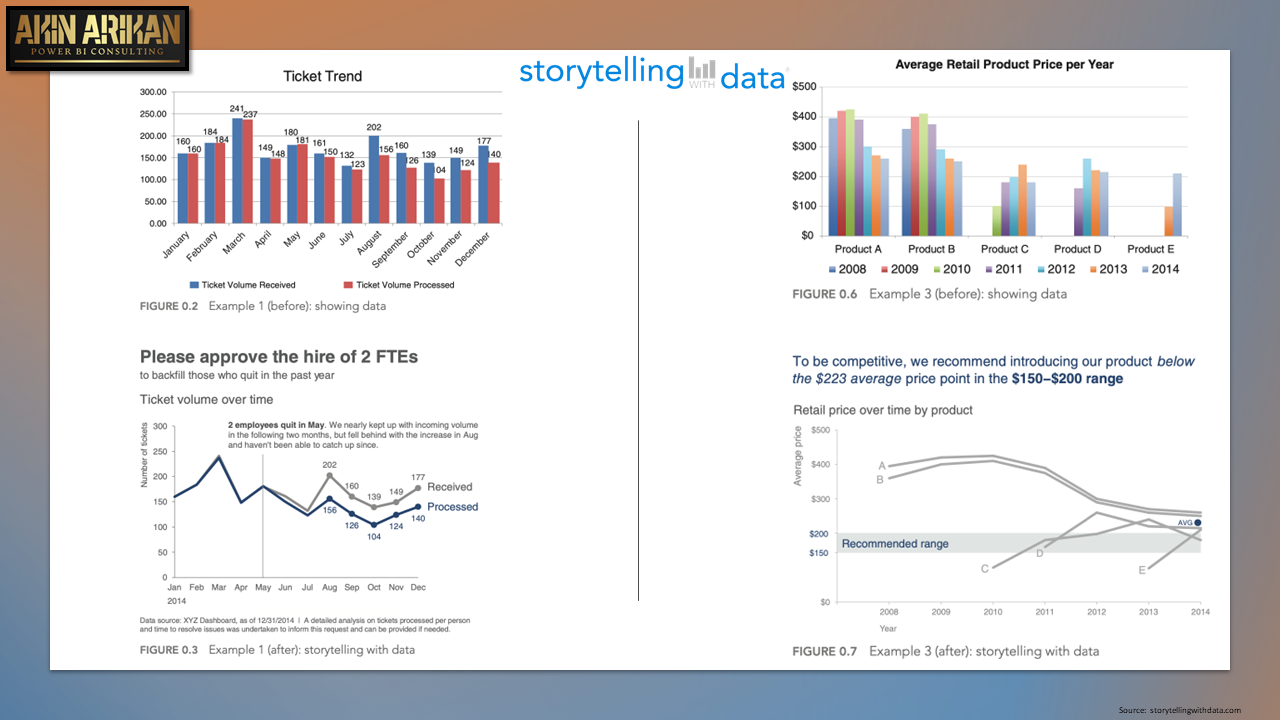1280x720 pixels.
Task: Select the 'FIGURE 0.6' caption
Action: (930, 294)
